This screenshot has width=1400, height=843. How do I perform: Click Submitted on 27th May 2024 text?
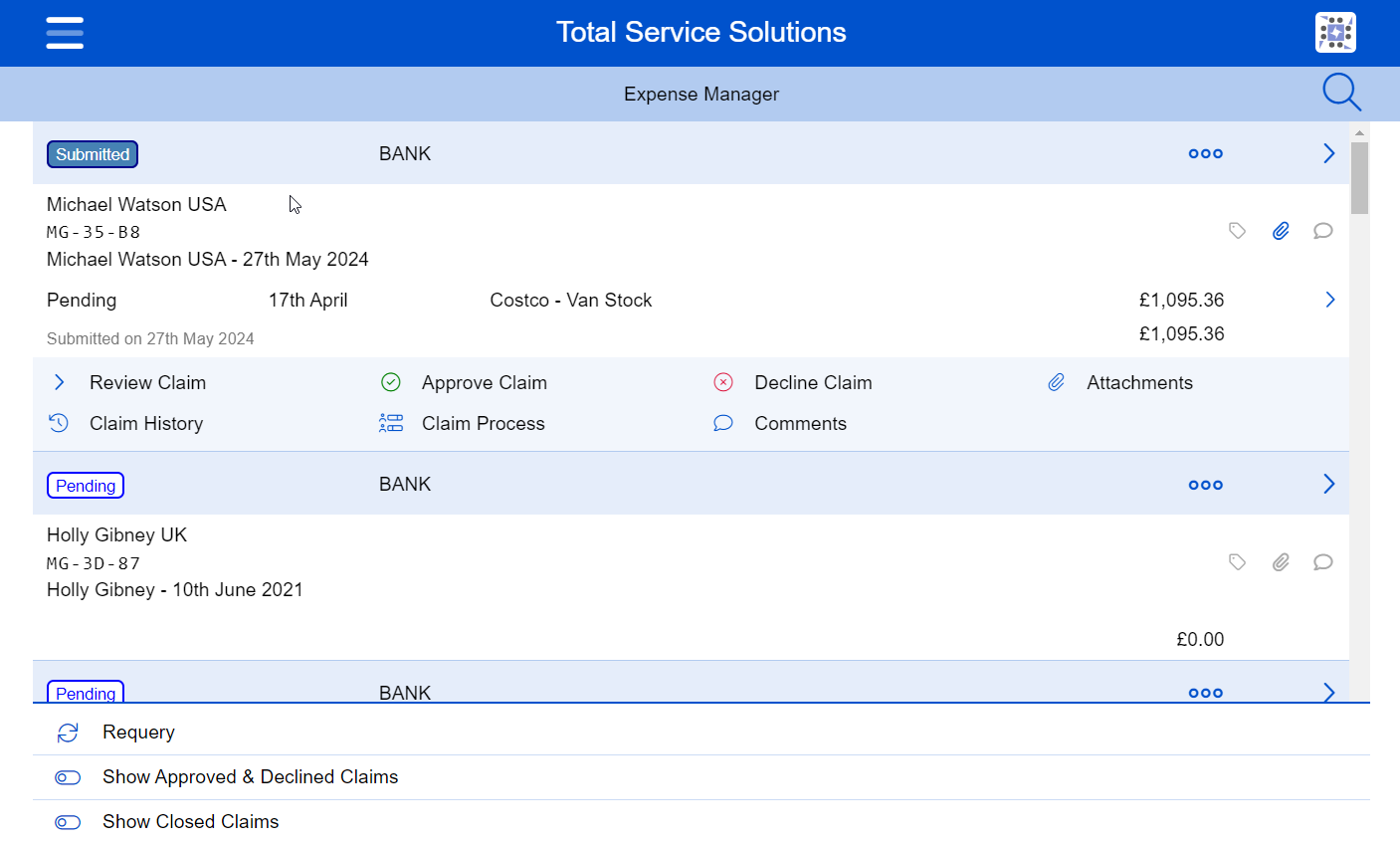coord(150,338)
